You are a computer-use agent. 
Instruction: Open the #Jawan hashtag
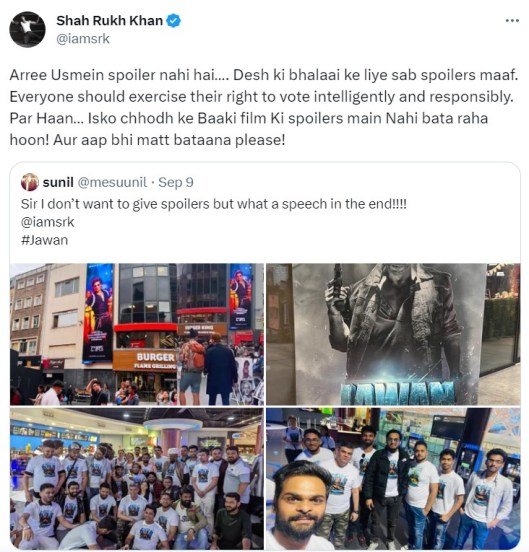pyautogui.click(x=44, y=240)
